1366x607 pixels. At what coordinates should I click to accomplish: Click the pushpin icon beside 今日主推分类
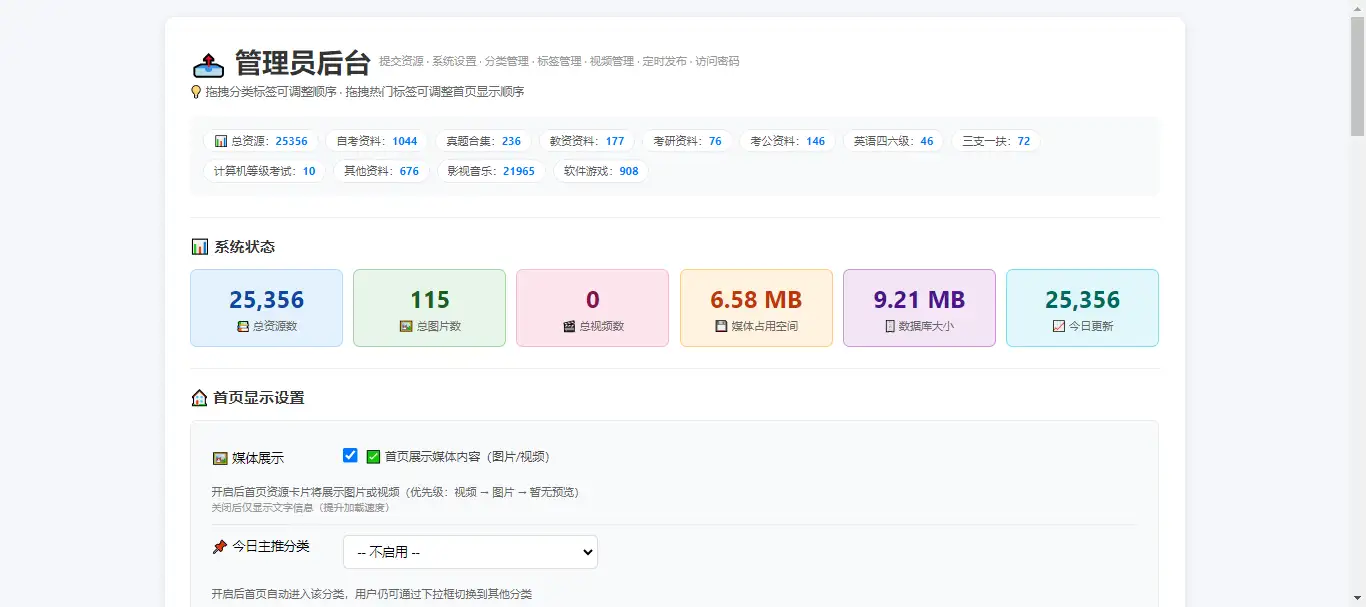(220, 547)
